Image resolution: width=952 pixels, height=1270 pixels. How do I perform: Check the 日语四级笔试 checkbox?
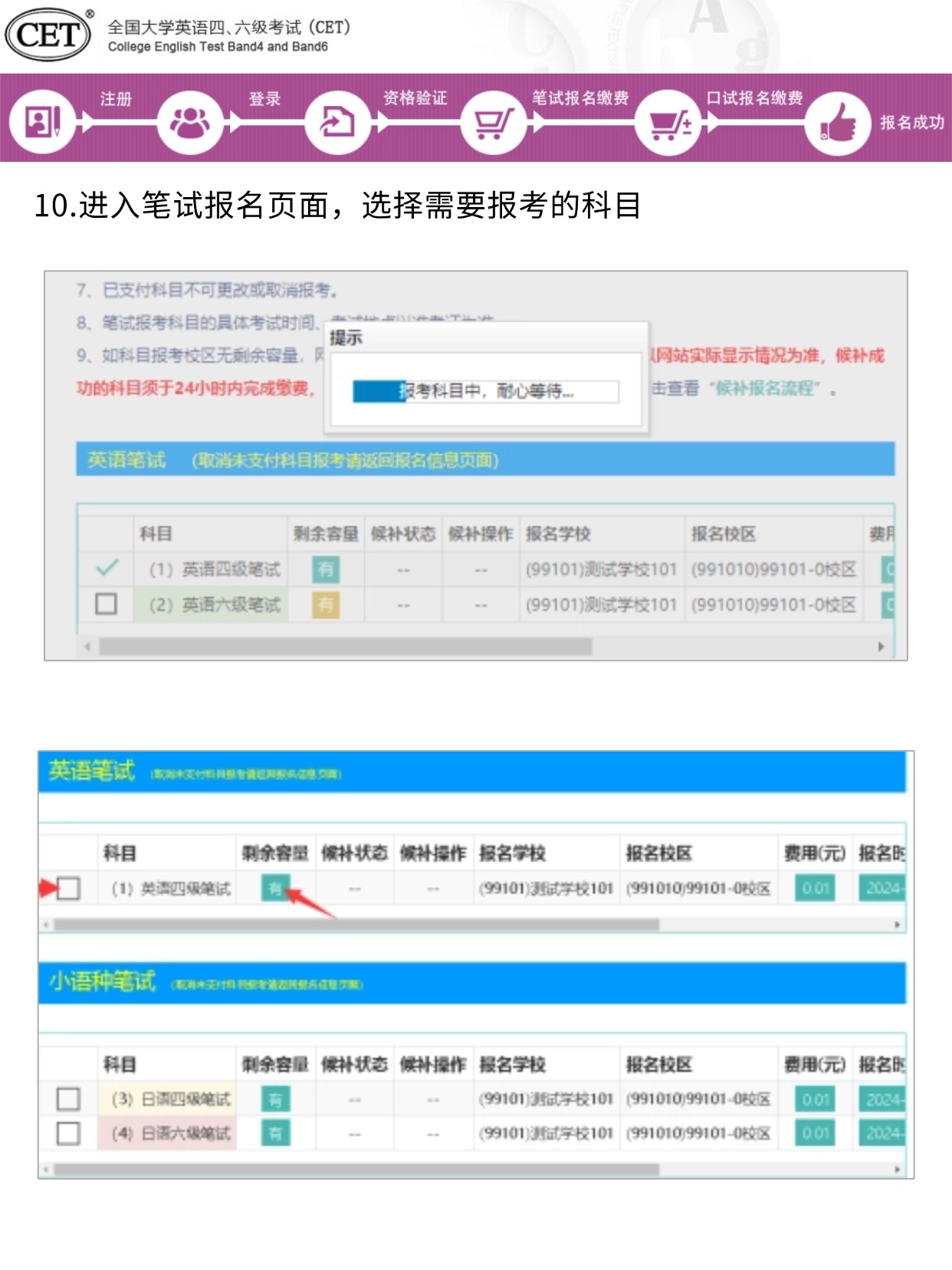click(68, 1099)
